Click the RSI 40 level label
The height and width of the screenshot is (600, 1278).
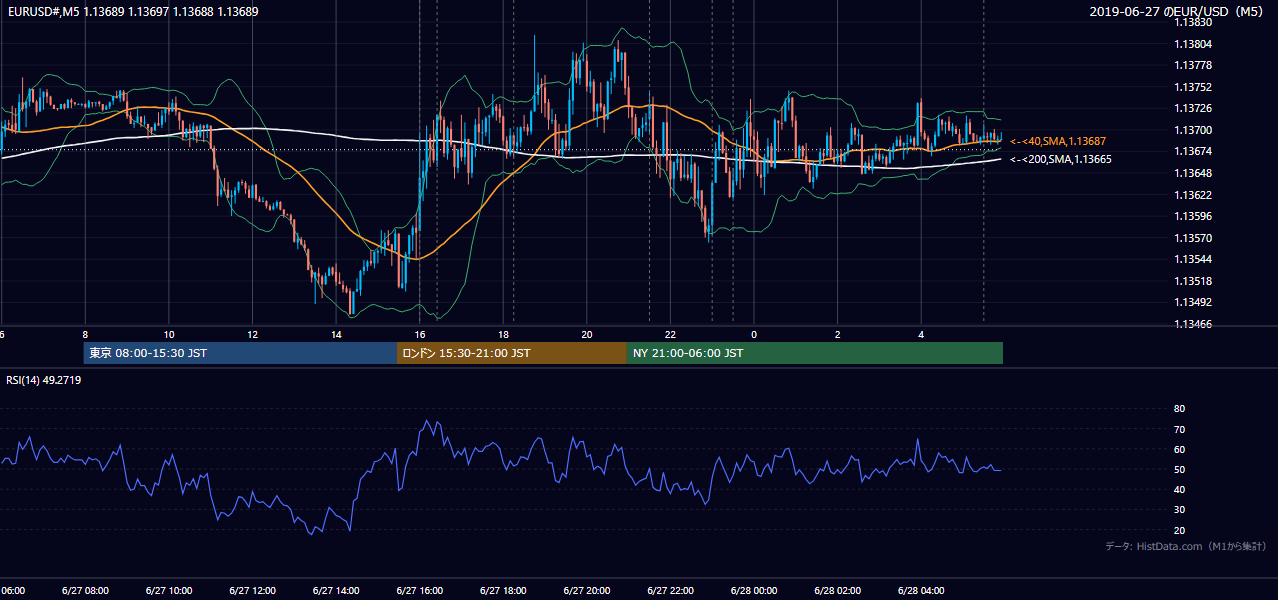tap(1180, 490)
